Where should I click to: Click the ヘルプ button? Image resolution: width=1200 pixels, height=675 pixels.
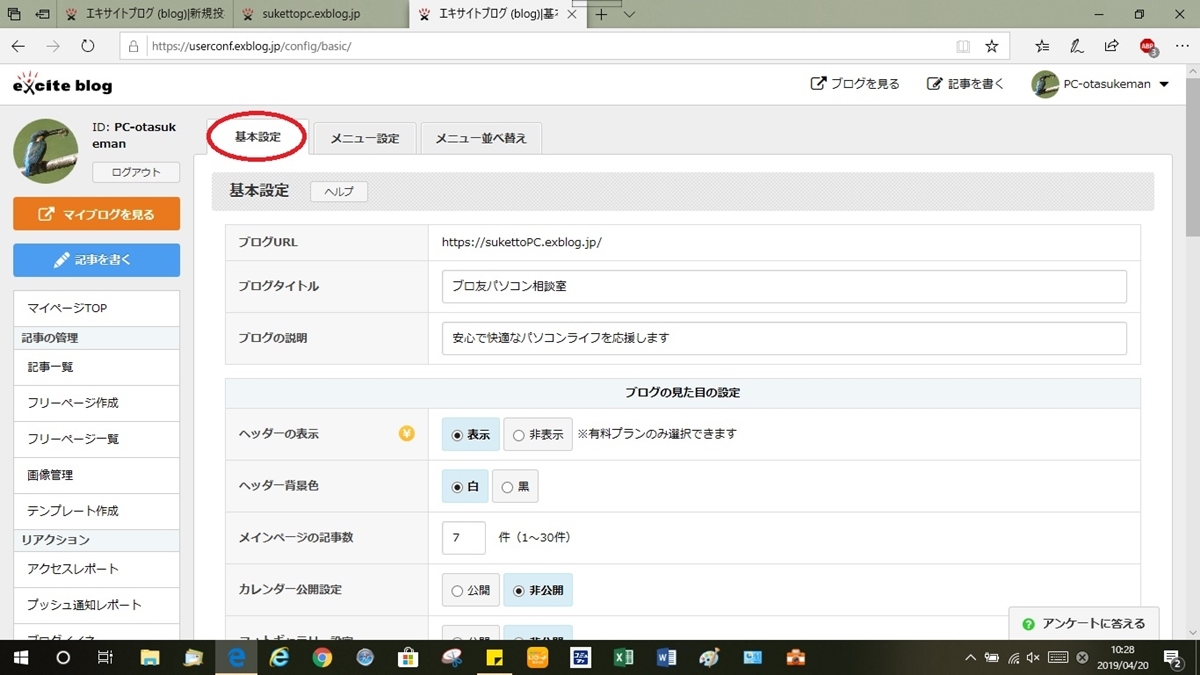339,191
